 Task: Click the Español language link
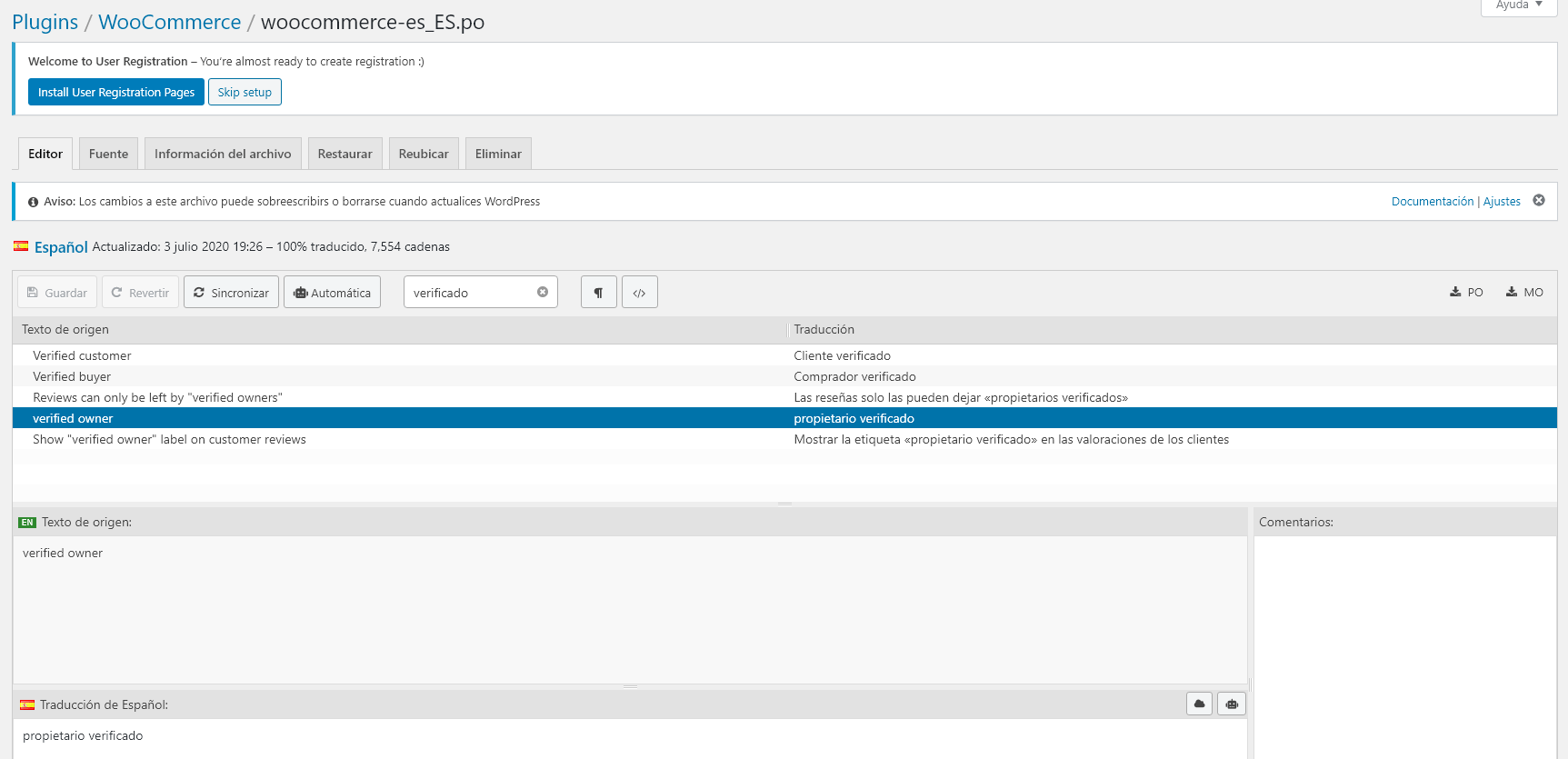click(61, 247)
